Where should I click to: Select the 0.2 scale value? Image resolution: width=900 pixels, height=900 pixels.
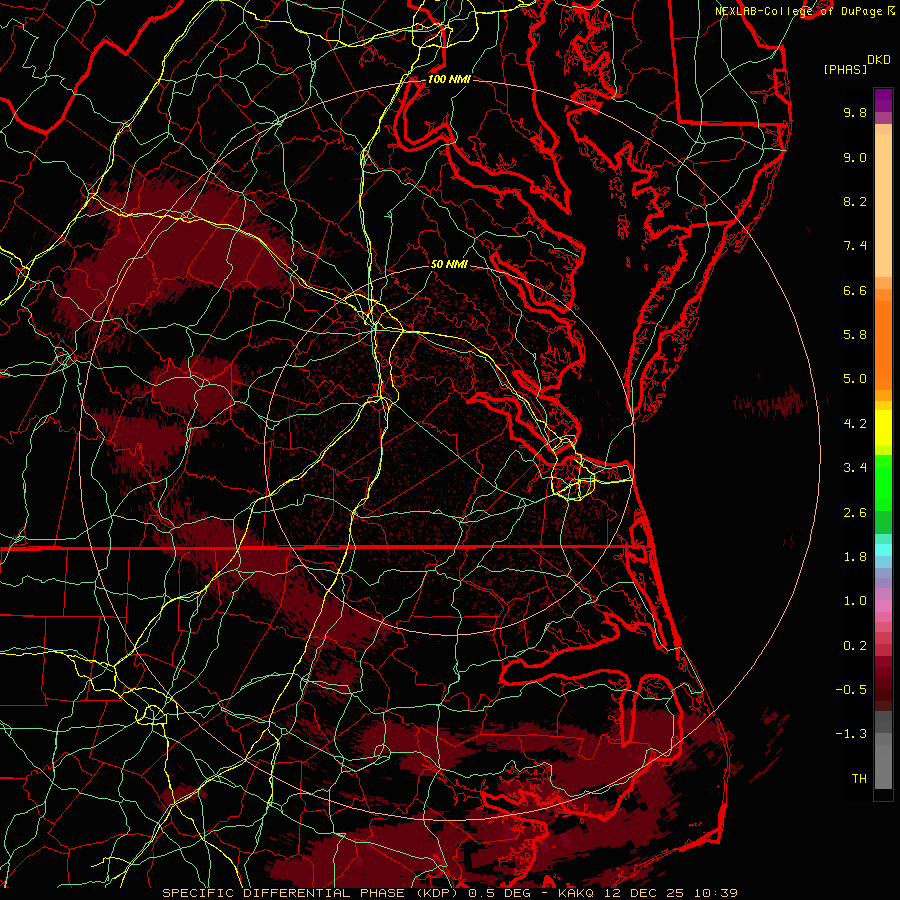point(855,646)
